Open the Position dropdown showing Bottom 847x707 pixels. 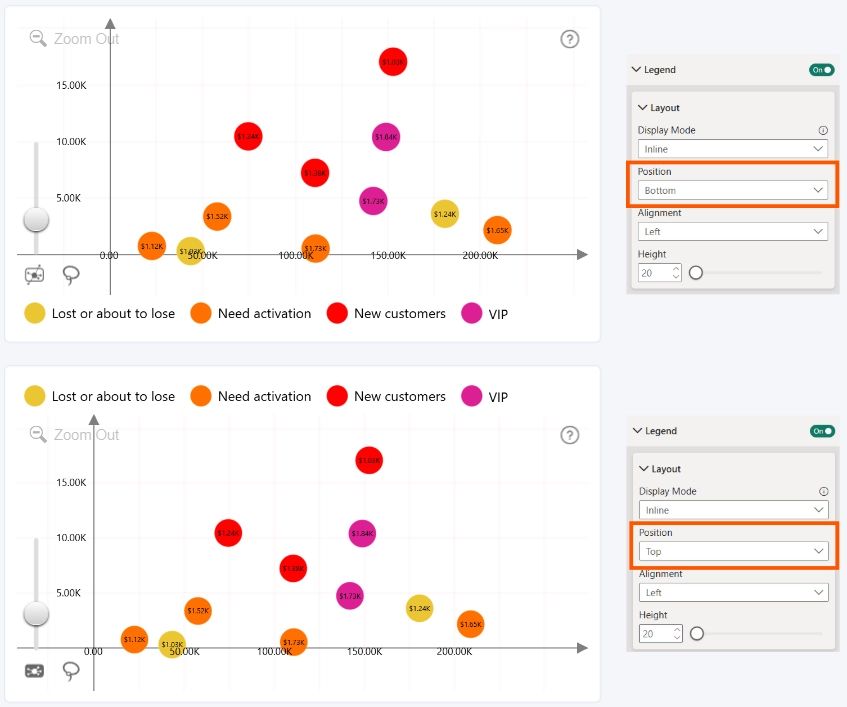732,190
